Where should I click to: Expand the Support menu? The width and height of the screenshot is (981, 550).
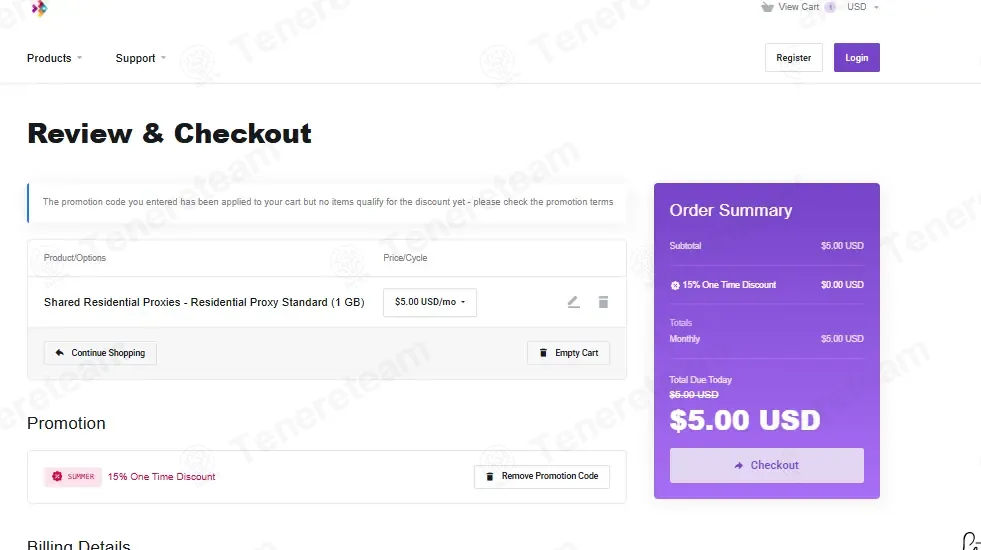pyautogui.click(x=141, y=58)
